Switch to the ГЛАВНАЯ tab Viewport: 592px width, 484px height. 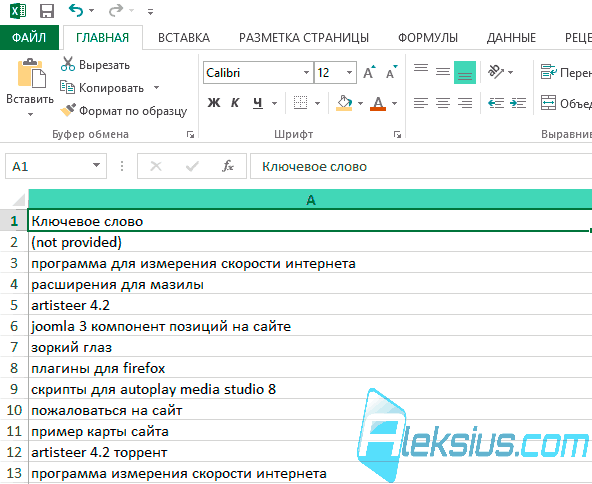click(x=102, y=37)
